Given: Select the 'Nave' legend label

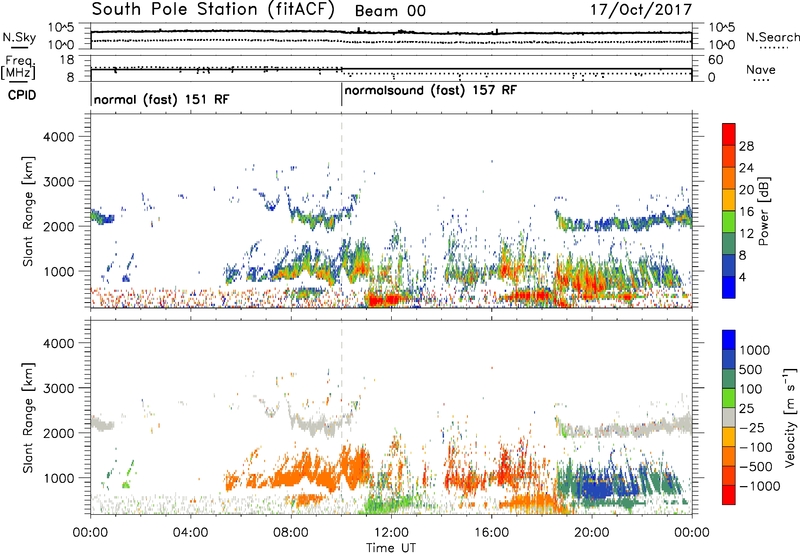Looking at the screenshot, I should pos(761,69).
